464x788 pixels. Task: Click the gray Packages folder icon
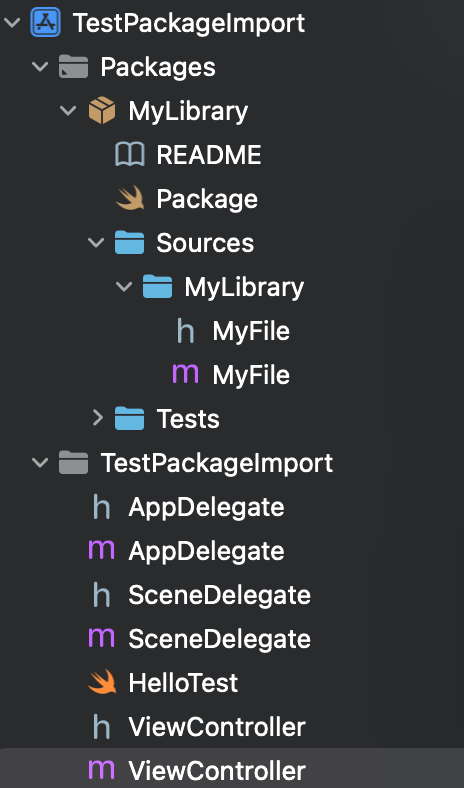click(x=73, y=67)
